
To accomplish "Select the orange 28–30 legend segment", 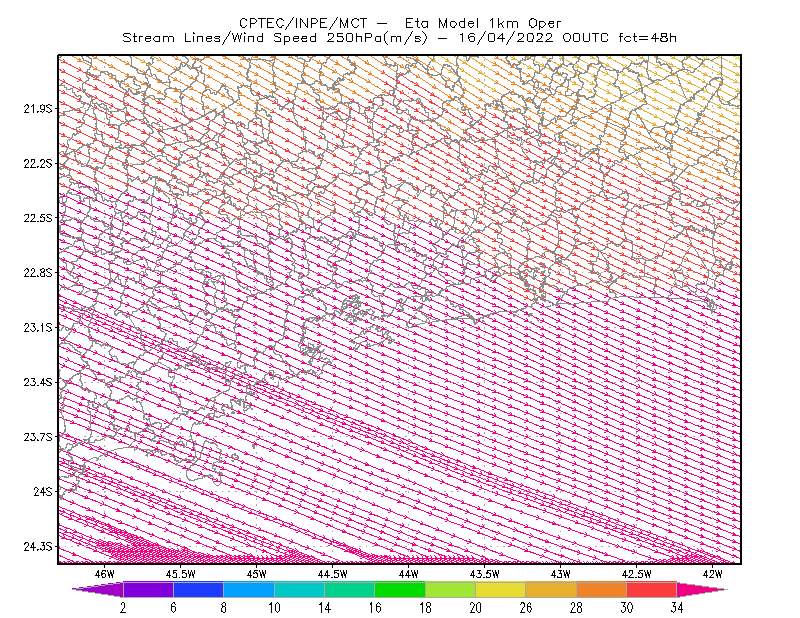I will 602,589.
